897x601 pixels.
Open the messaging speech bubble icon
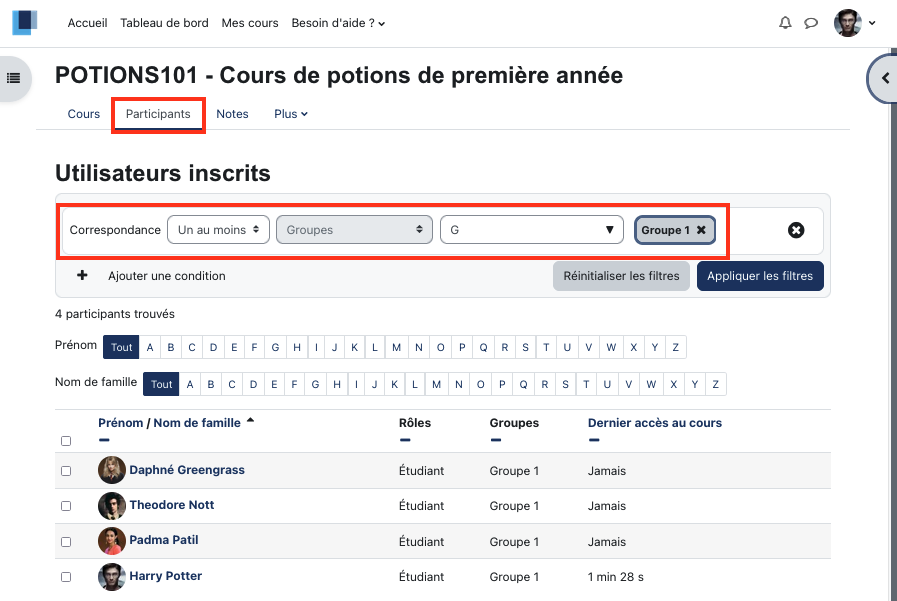point(811,23)
